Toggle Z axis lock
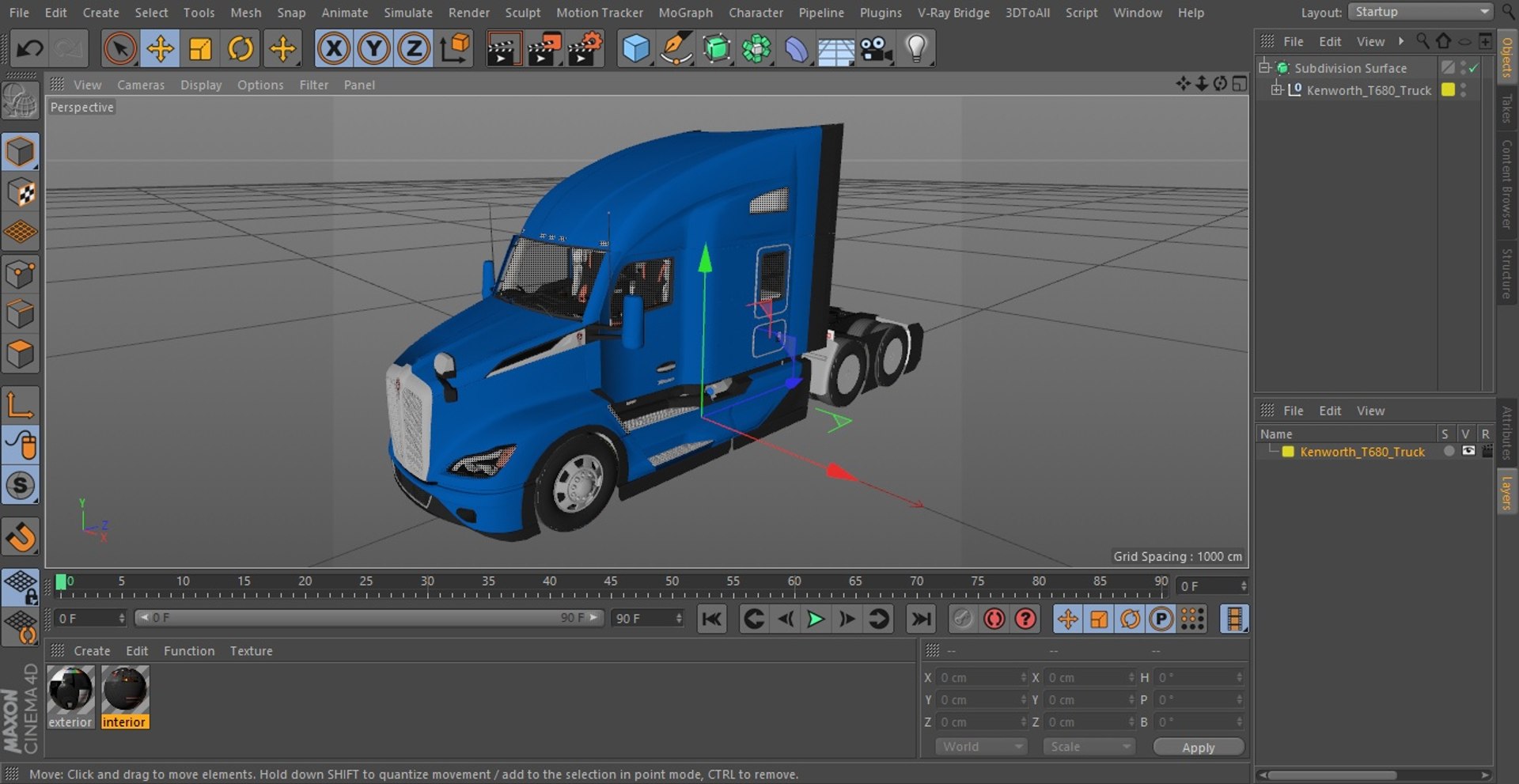This screenshot has width=1519, height=784. pos(413,49)
